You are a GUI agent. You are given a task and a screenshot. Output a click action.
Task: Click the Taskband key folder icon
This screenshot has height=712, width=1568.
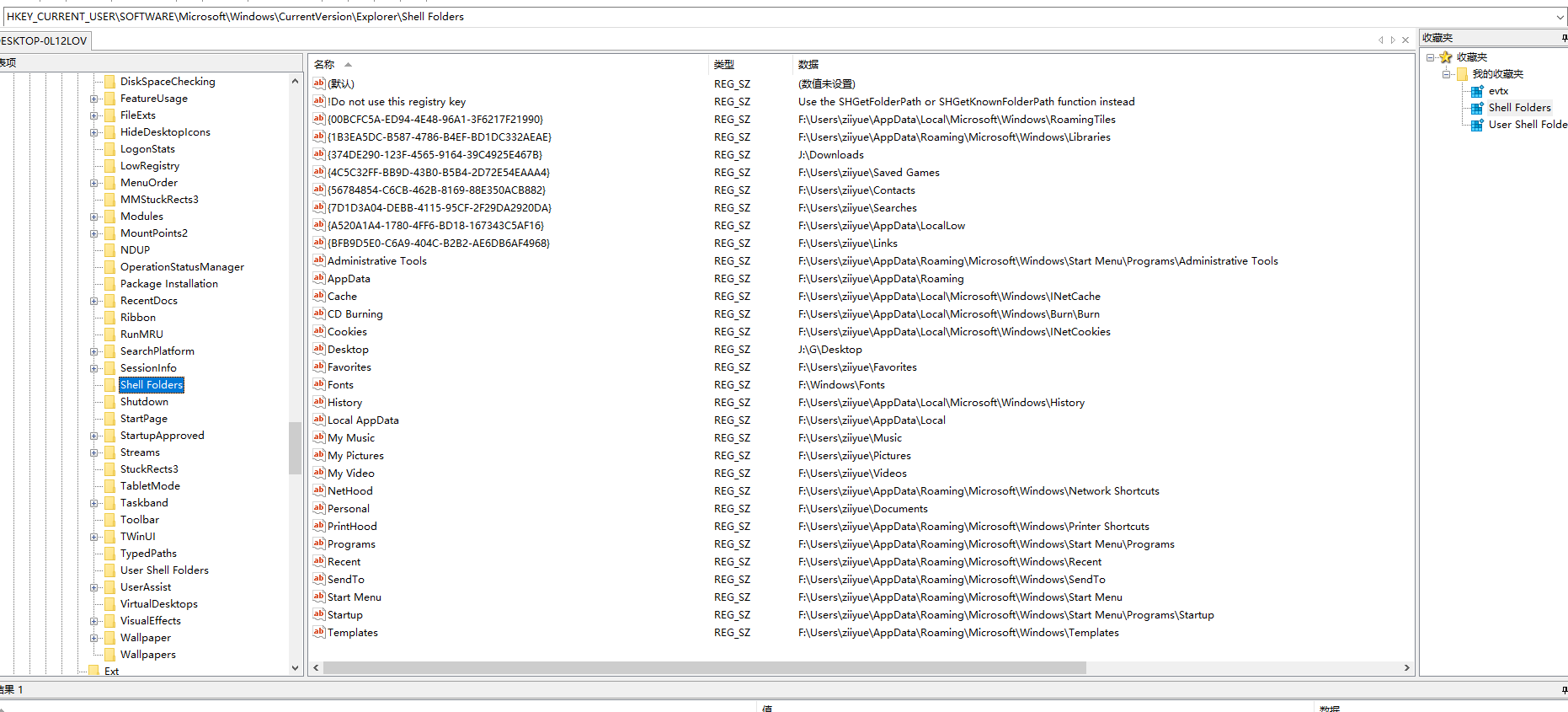click(109, 503)
